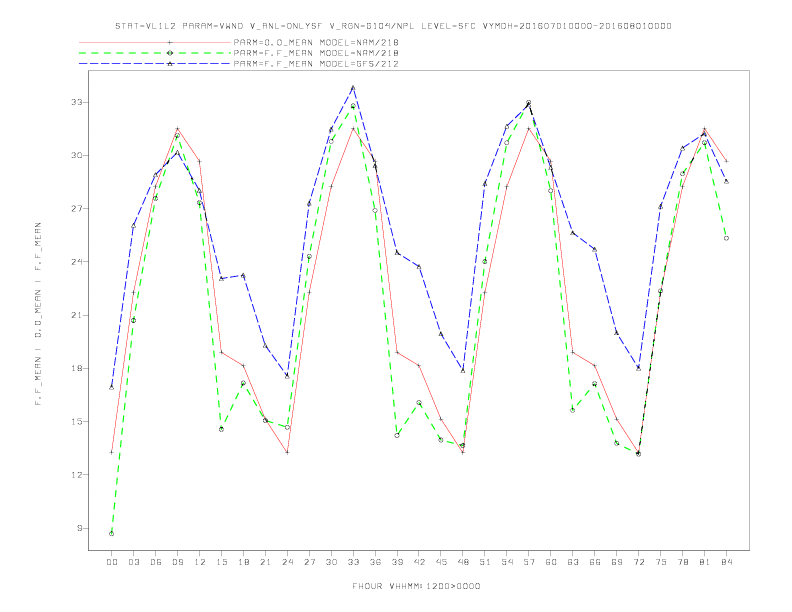Select legend entry PARM=F.F_MEAN MODEL=NAM/218
Image resolution: width=792 pixels, height=612 pixels.
click(x=316, y=53)
